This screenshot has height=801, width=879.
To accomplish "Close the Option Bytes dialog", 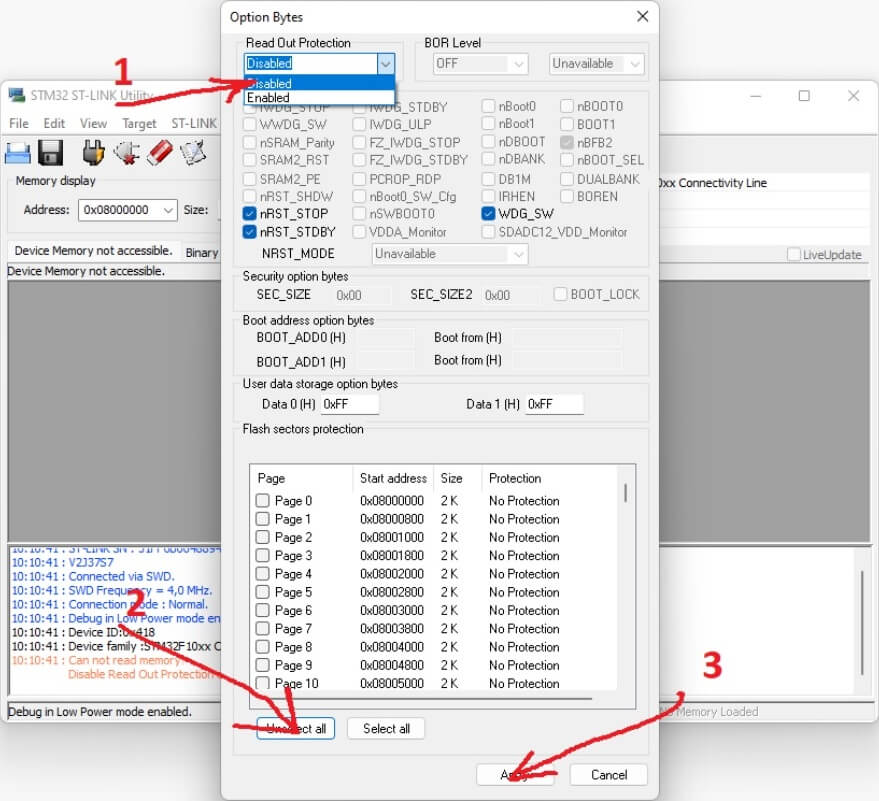I will pos(642,17).
